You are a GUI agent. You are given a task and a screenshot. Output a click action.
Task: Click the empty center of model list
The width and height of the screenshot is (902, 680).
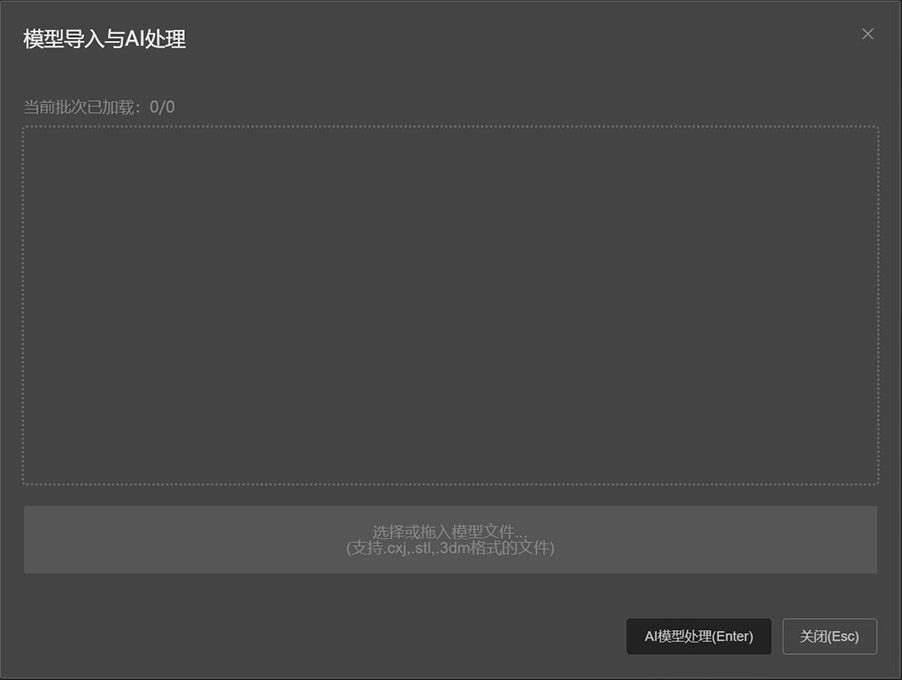[x=450, y=305]
